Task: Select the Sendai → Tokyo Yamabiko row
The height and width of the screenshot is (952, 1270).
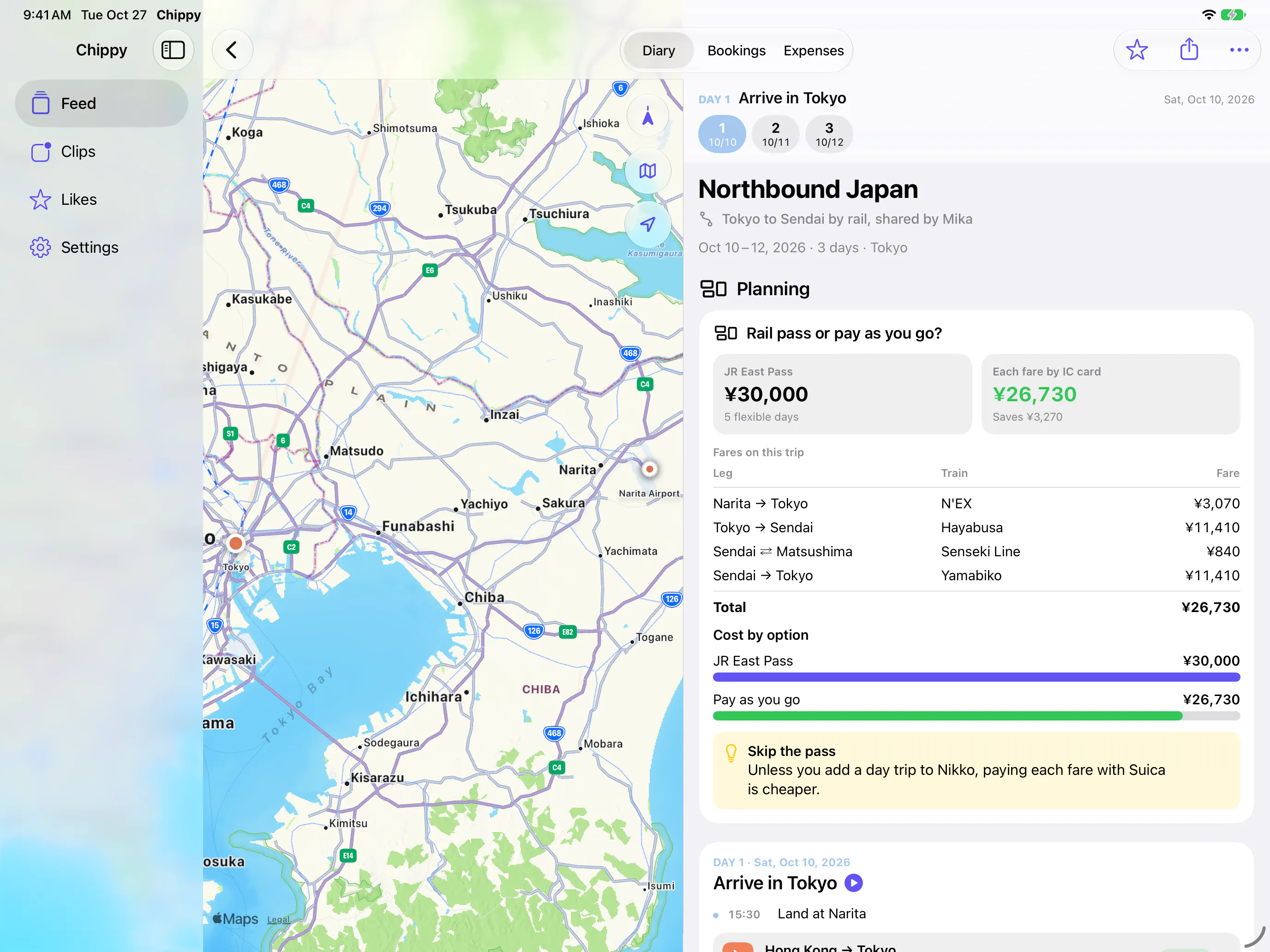Action: 976,576
